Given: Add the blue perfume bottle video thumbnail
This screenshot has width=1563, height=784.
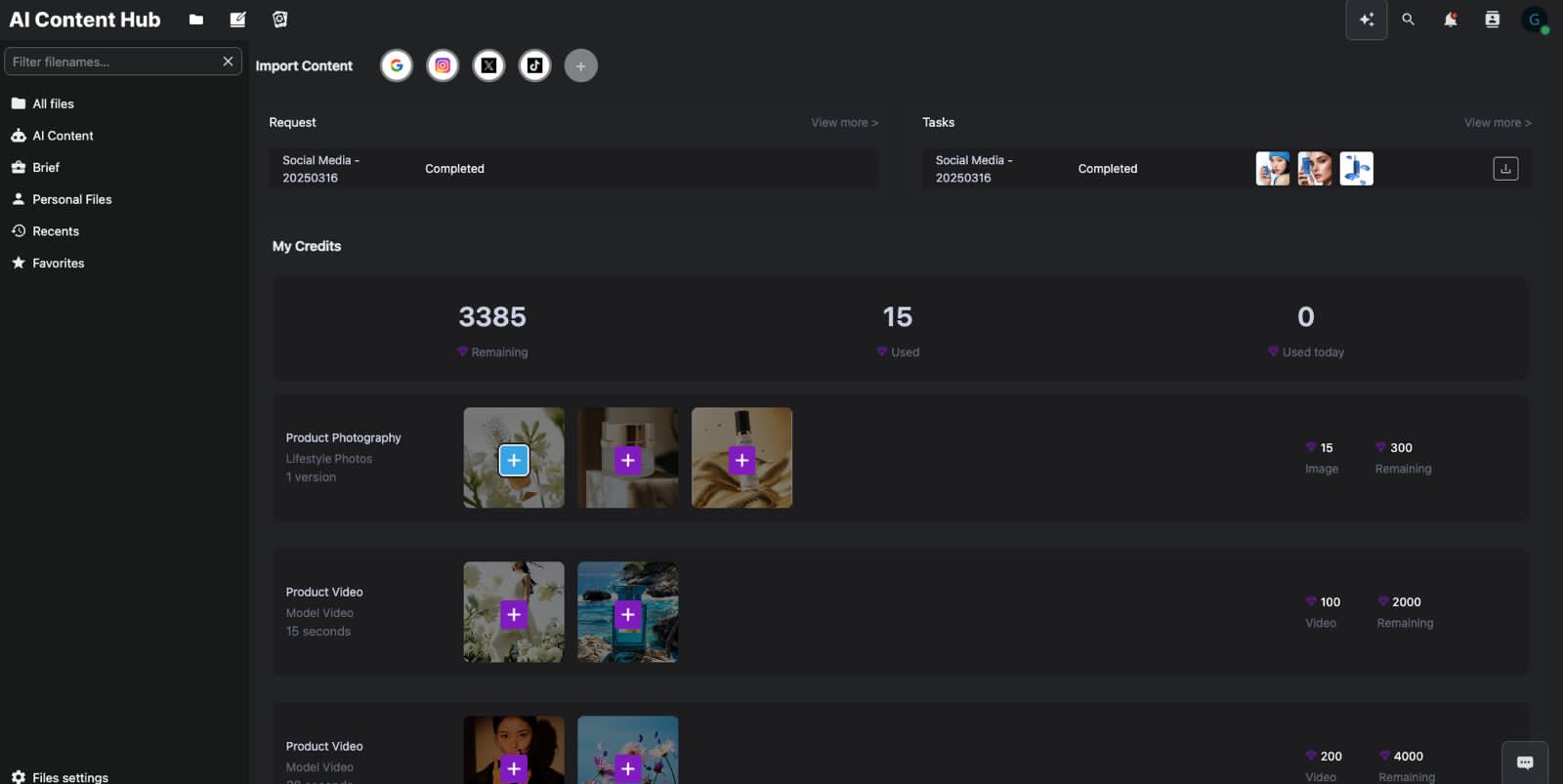Looking at the screenshot, I should pos(627,614).
